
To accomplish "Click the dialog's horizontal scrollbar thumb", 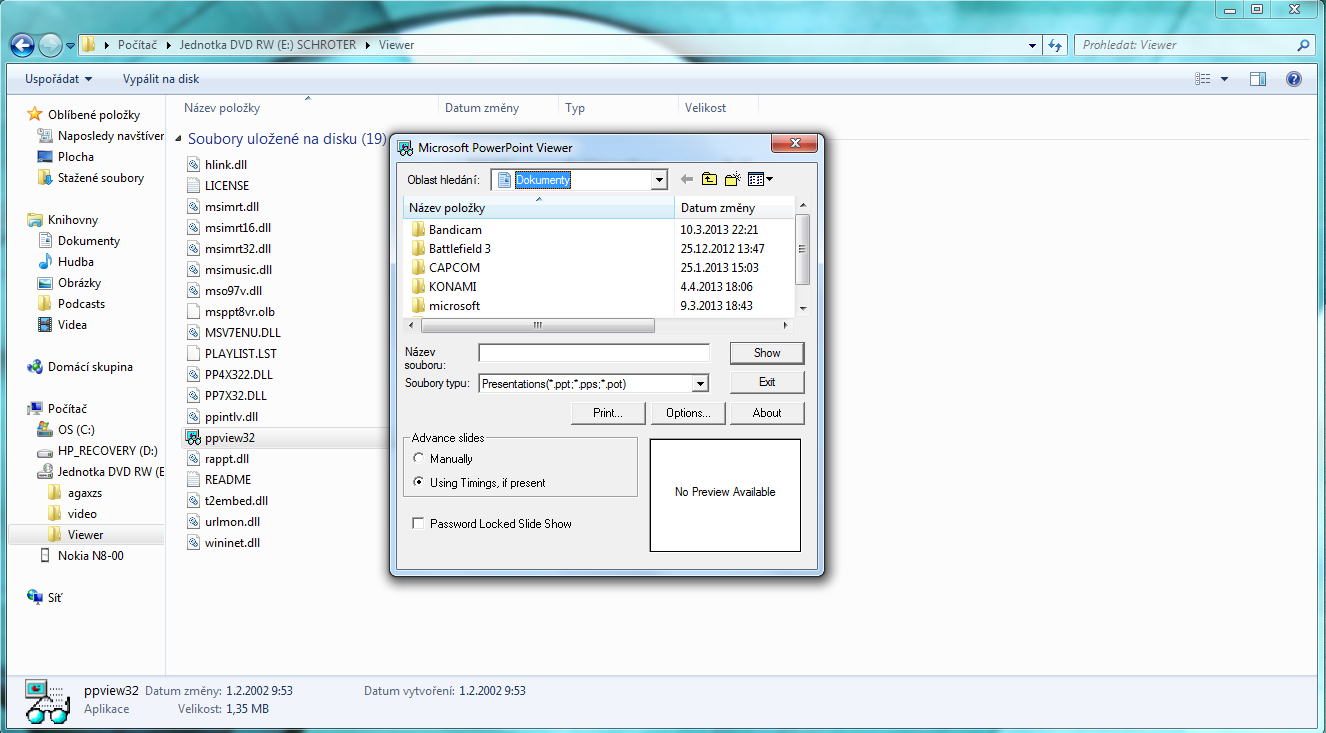I will tap(537, 326).
